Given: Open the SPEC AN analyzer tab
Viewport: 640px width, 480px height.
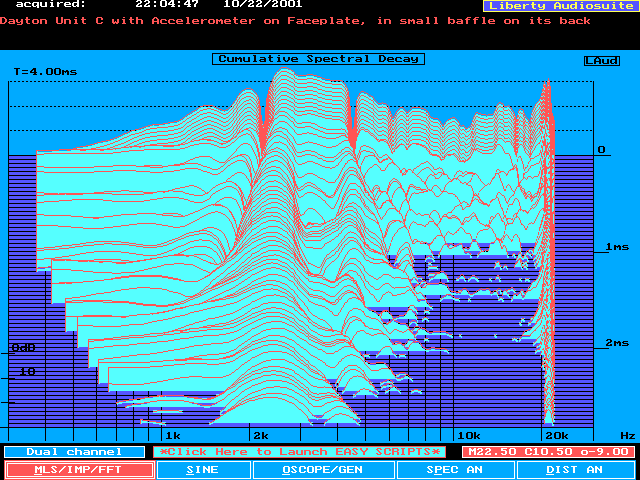Looking at the screenshot, I should coord(455,469).
